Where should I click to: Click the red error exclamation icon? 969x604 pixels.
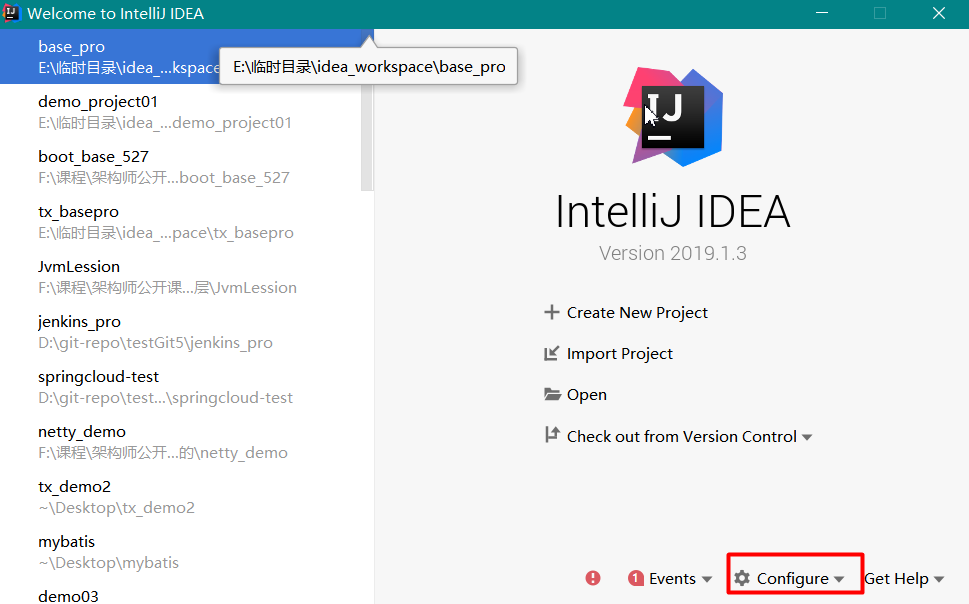tap(593, 578)
